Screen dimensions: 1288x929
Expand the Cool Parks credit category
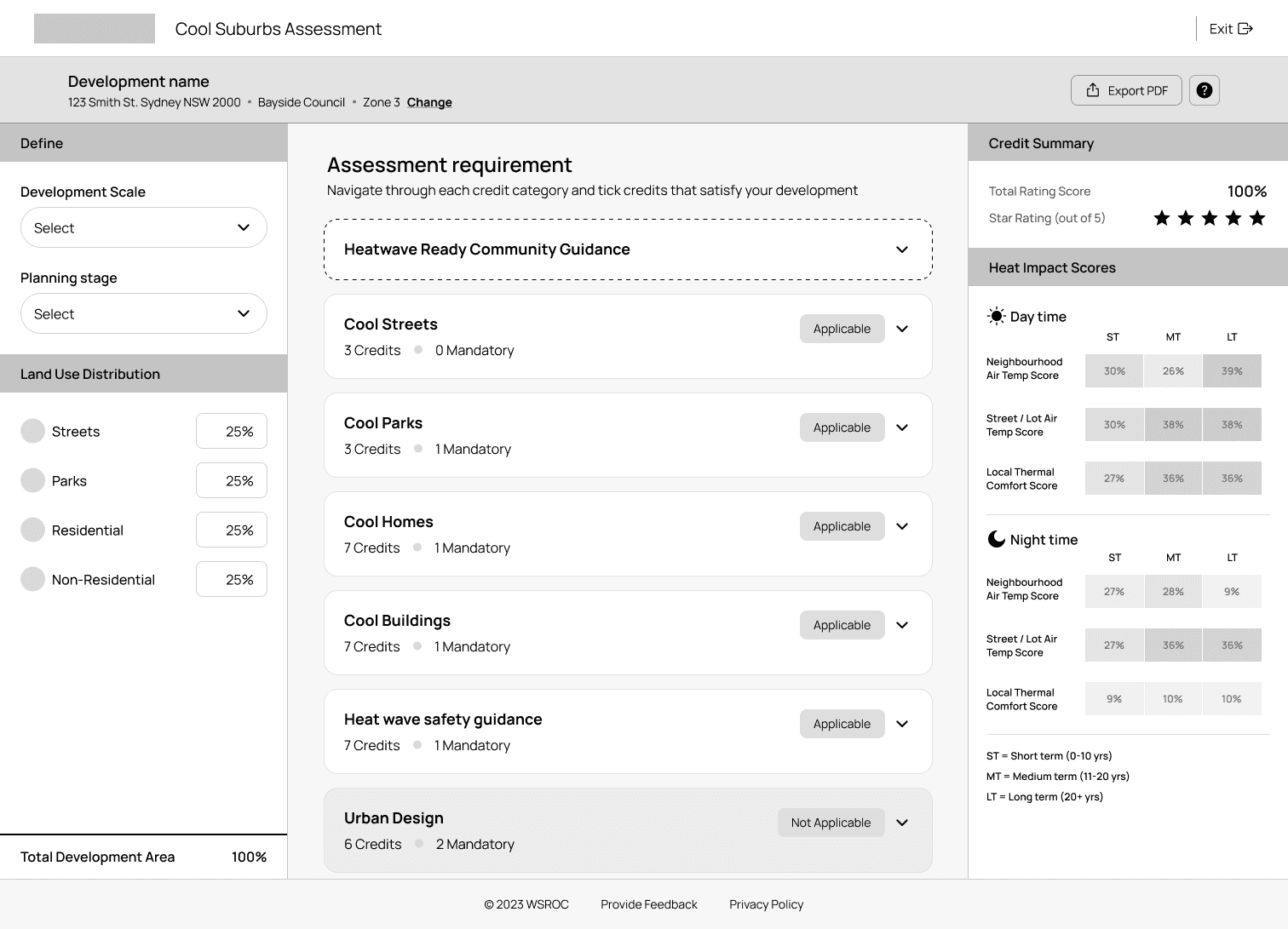point(902,427)
